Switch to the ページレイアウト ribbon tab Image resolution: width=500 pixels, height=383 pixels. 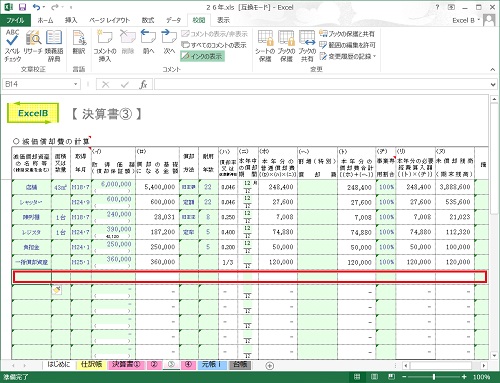coord(109,20)
